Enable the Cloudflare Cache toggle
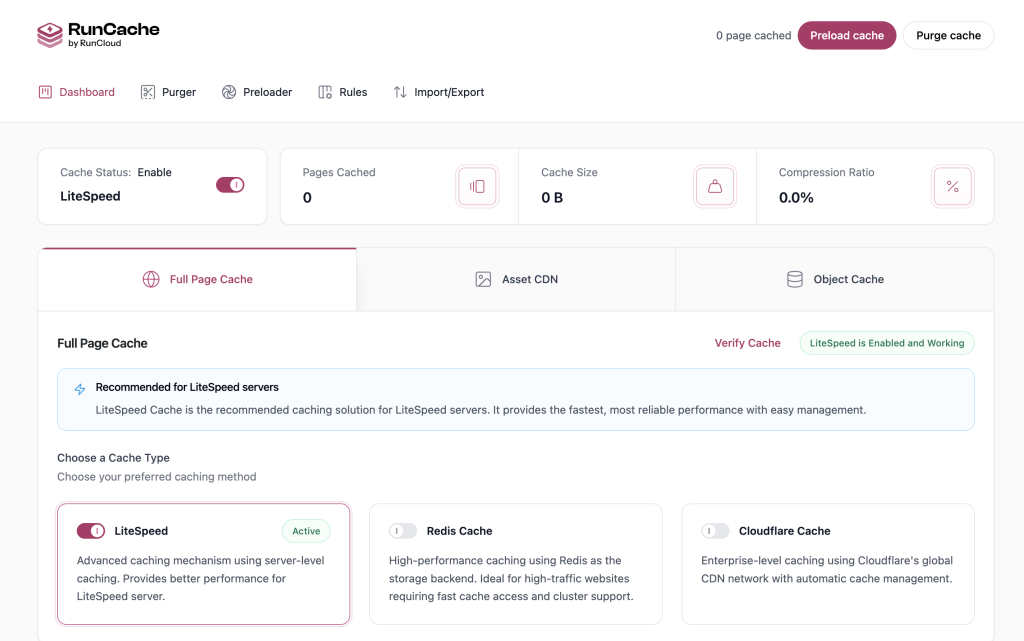 tap(715, 531)
